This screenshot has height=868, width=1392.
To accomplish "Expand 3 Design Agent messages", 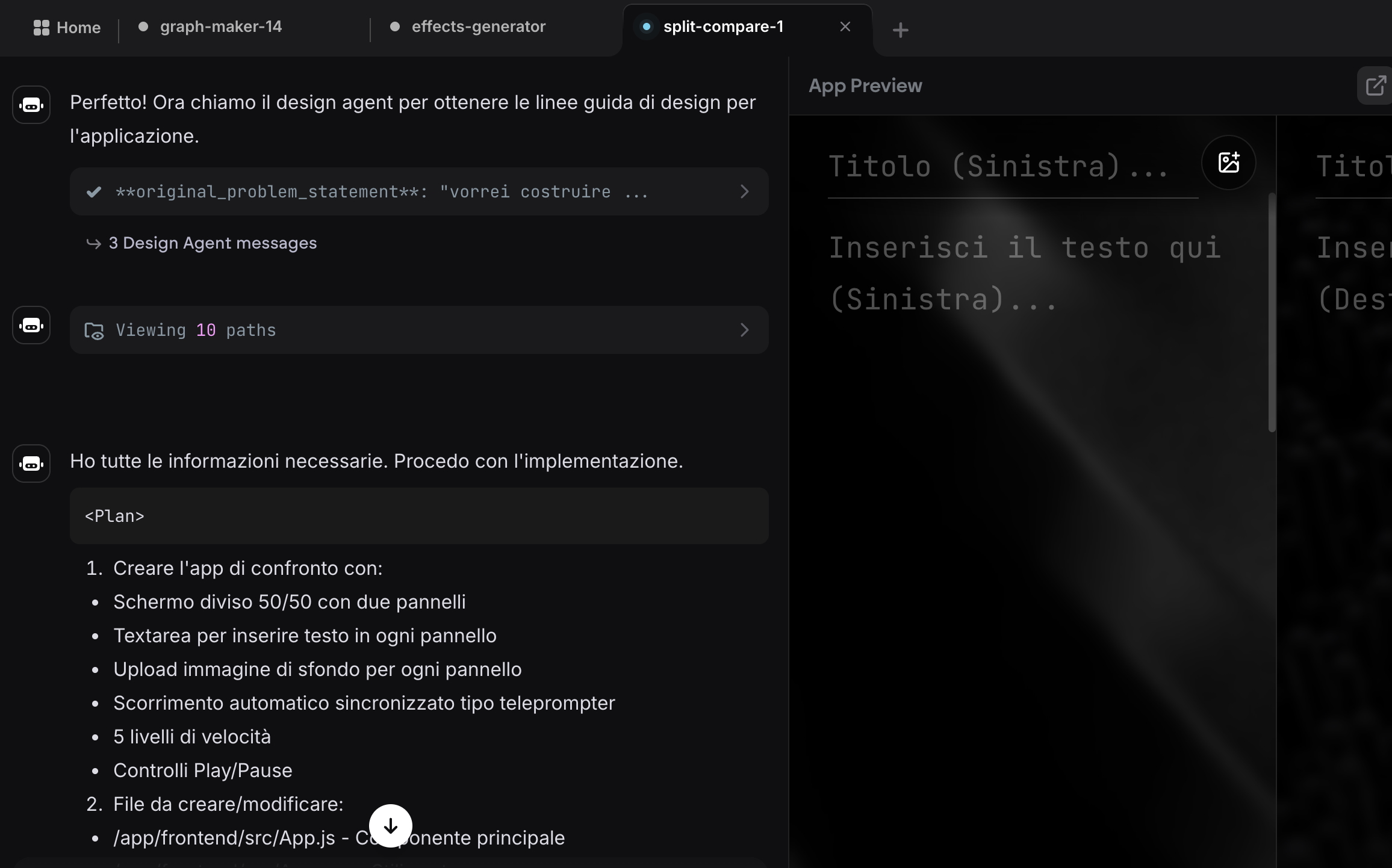I will [x=212, y=243].
